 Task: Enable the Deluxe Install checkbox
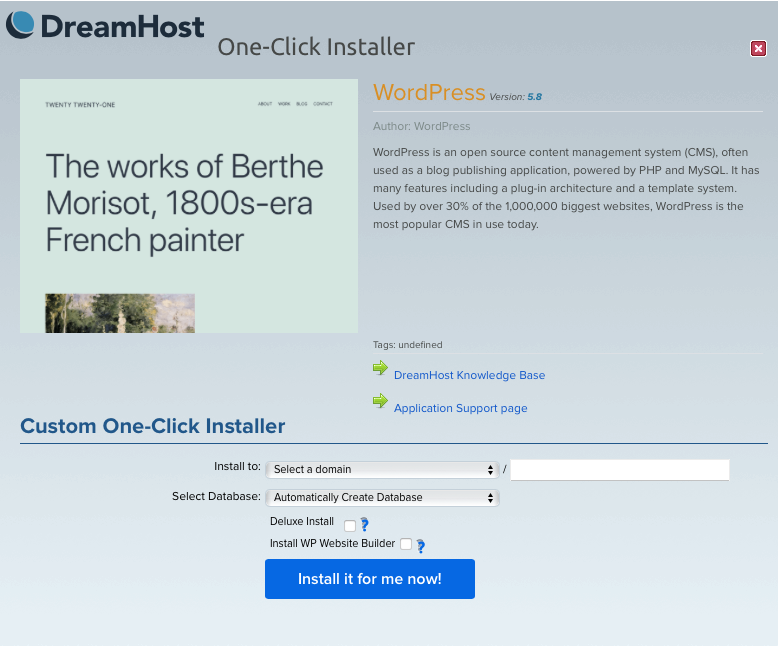pos(350,526)
